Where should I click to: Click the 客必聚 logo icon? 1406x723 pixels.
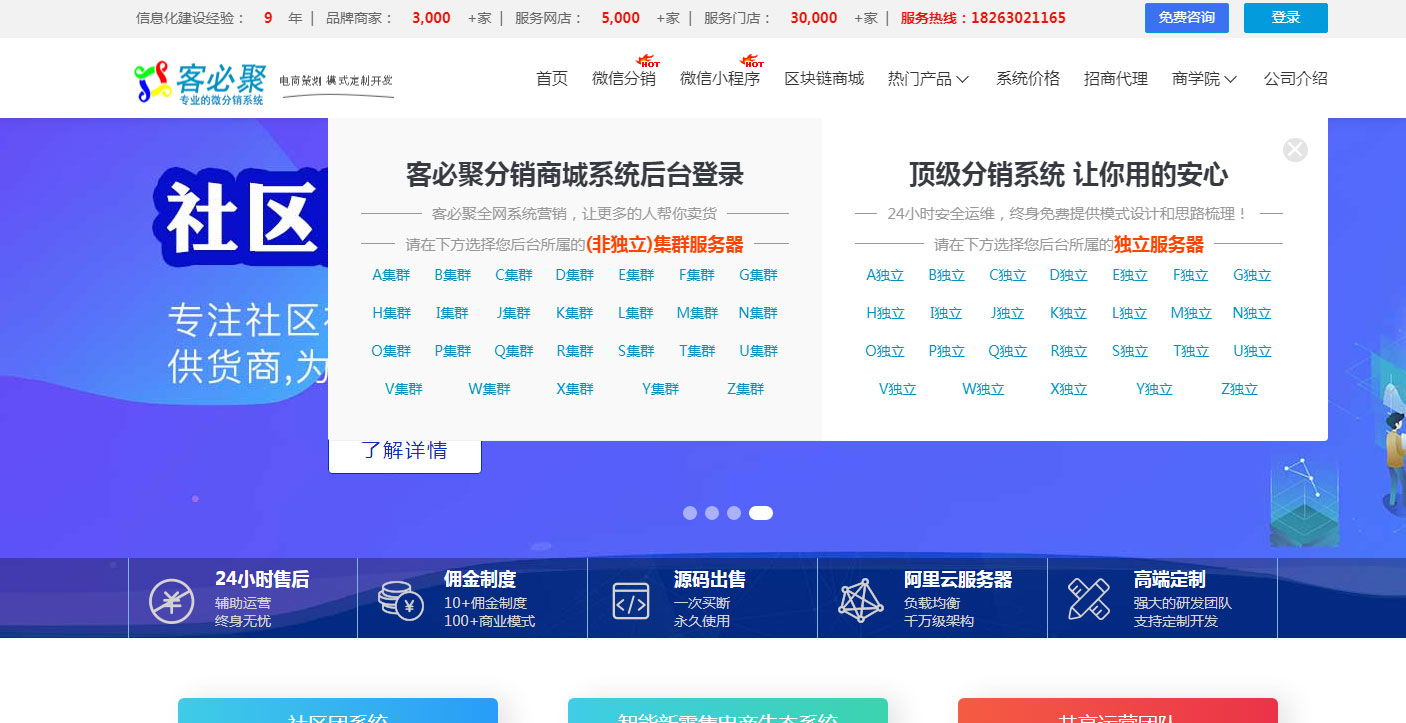(153, 83)
